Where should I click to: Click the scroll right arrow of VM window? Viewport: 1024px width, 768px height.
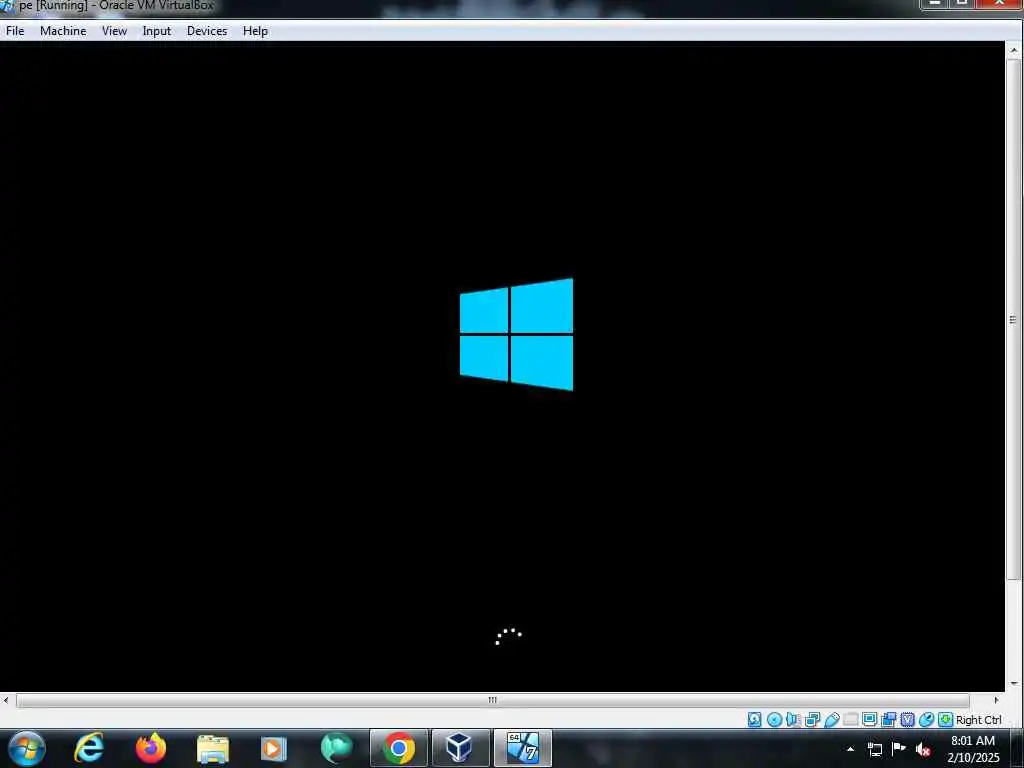[996, 700]
